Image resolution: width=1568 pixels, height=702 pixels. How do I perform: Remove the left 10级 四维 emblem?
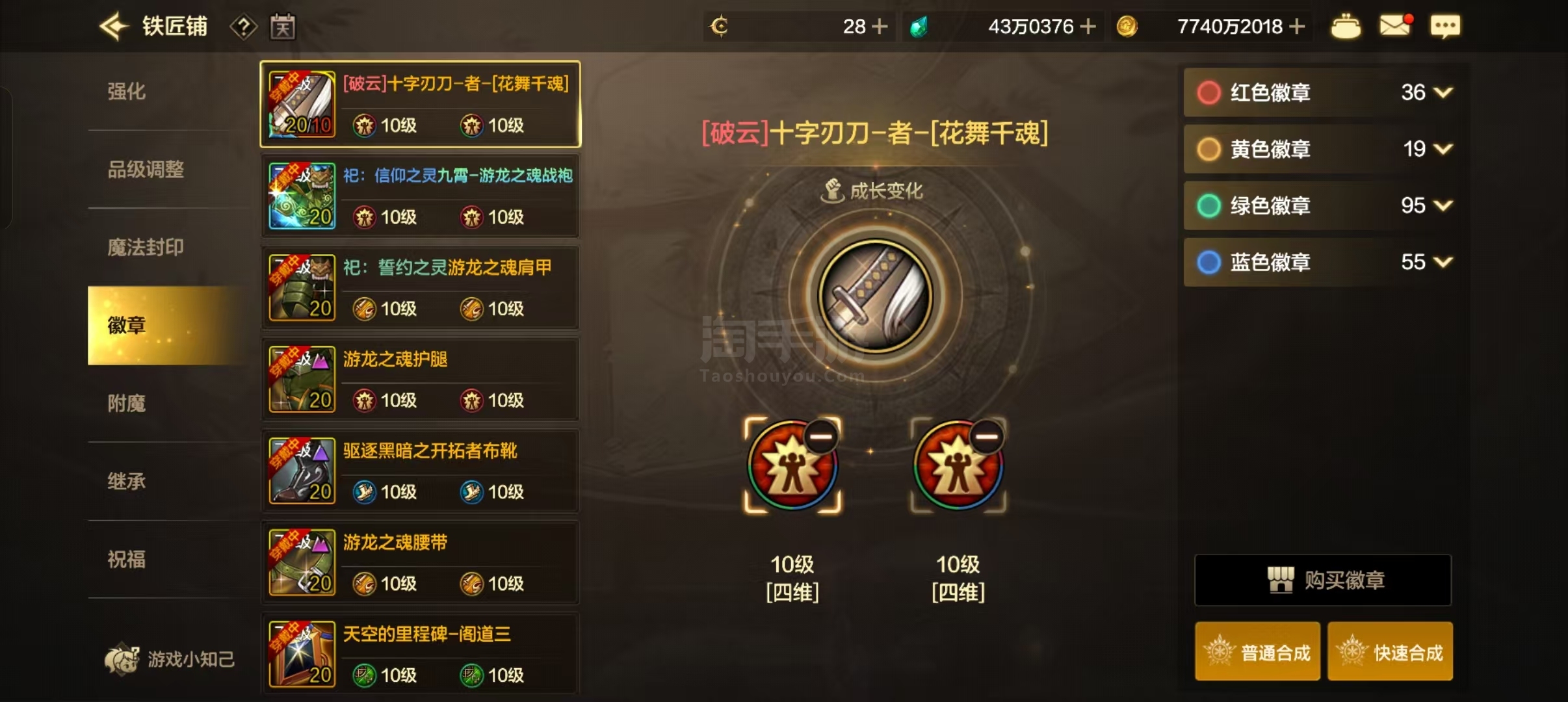point(822,436)
